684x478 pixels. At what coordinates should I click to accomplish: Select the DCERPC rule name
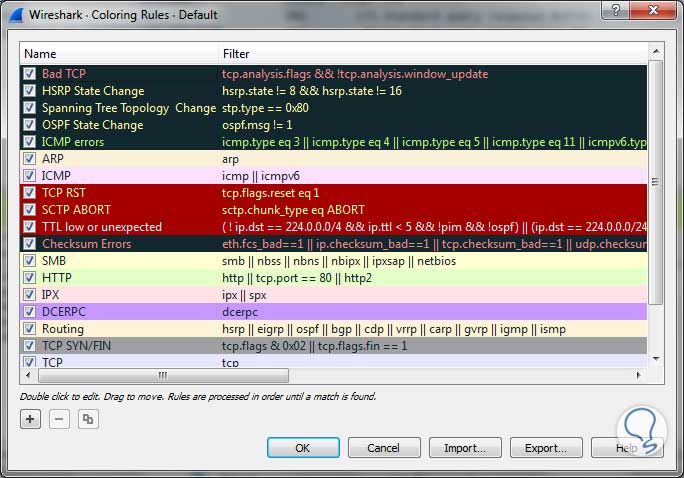tap(64, 312)
